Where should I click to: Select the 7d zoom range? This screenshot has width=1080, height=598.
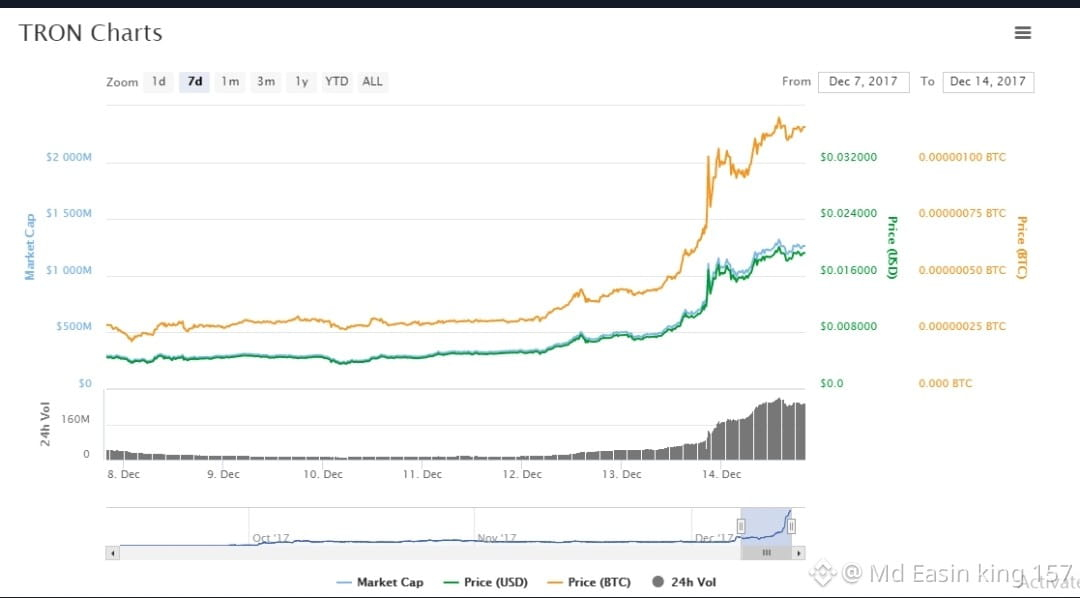point(195,82)
